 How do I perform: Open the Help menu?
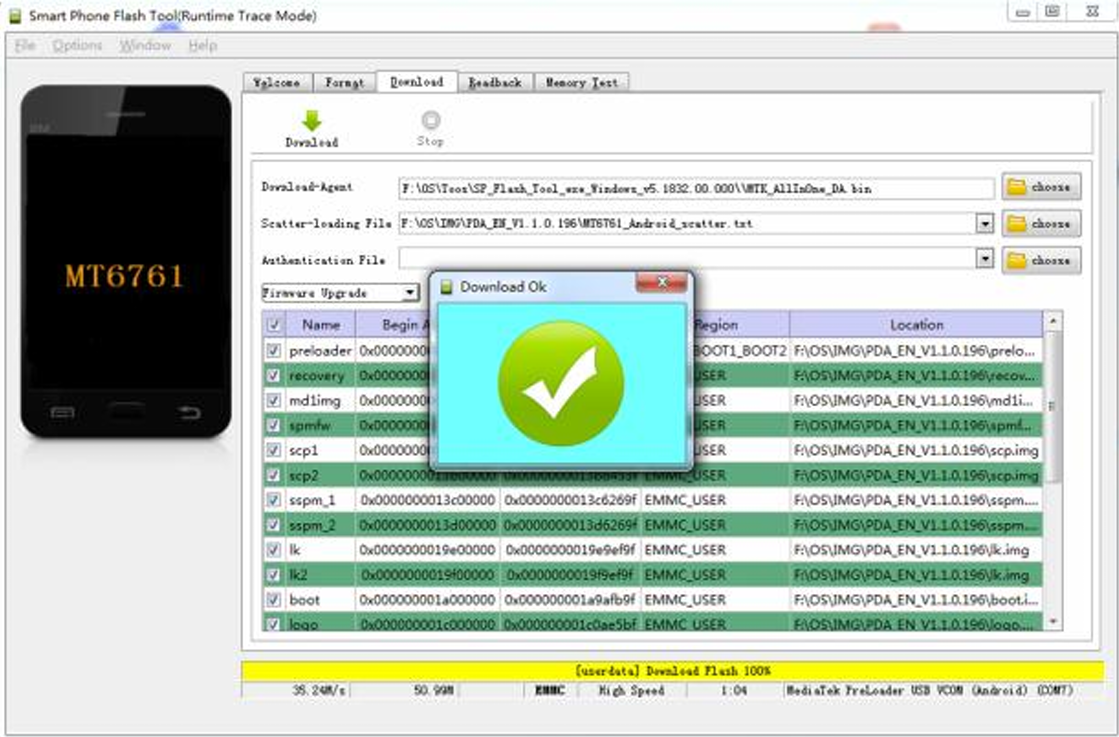click(203, 46)
